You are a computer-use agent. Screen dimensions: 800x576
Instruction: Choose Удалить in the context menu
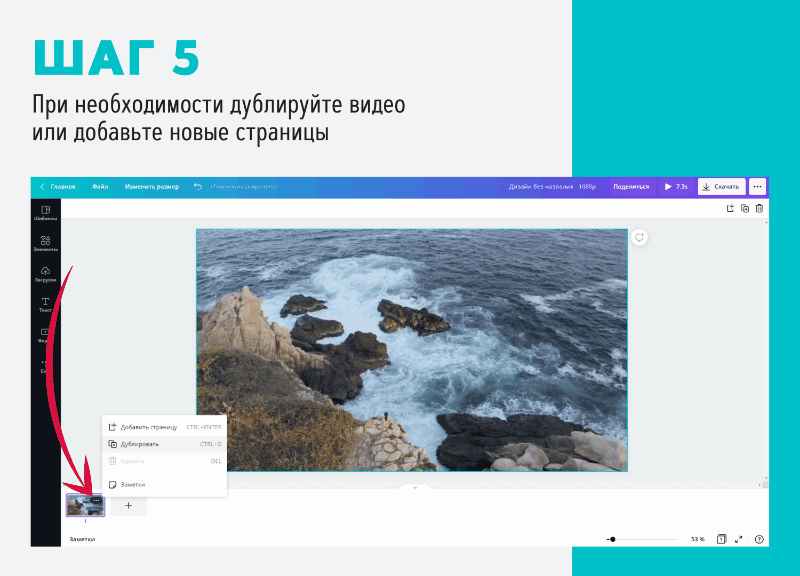click(164, 461)
